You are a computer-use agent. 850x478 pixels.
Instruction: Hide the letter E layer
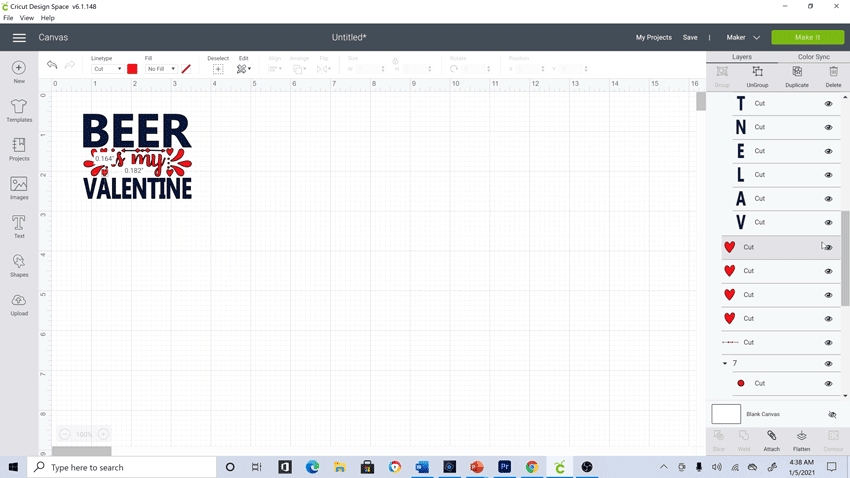click(x=828, y=151)
